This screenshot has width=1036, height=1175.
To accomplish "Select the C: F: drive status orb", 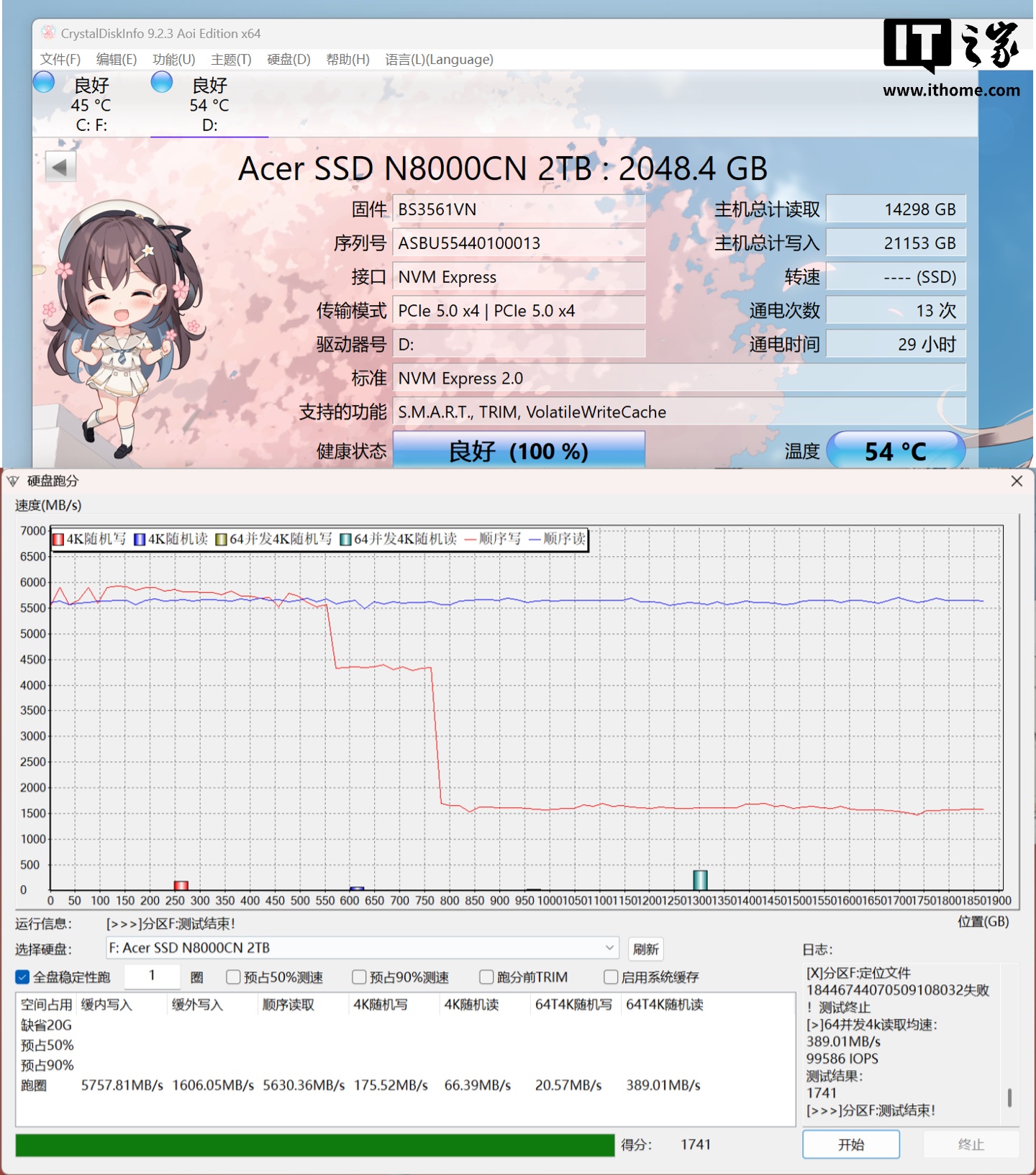I will coord(44,83).
